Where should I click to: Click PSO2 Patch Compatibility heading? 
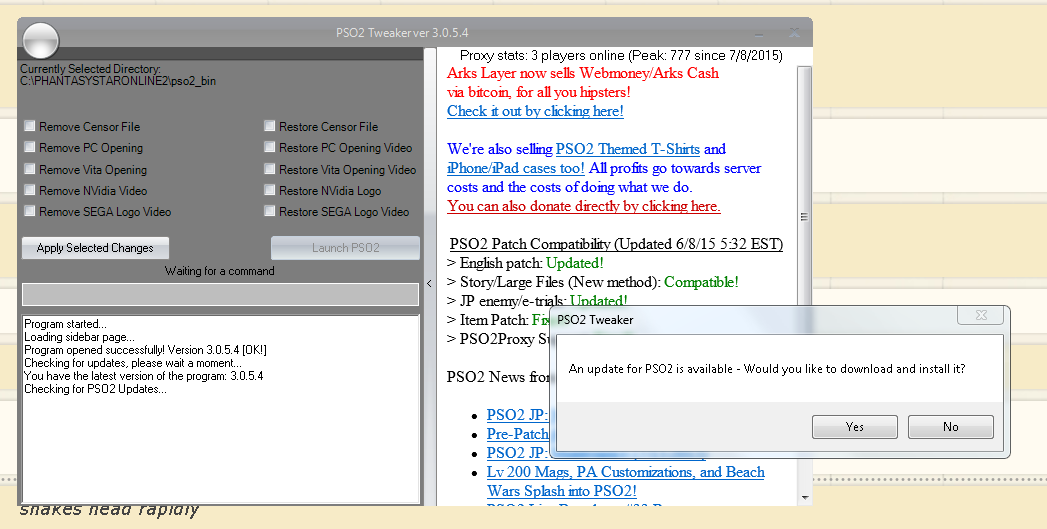(x=616, y=244)
